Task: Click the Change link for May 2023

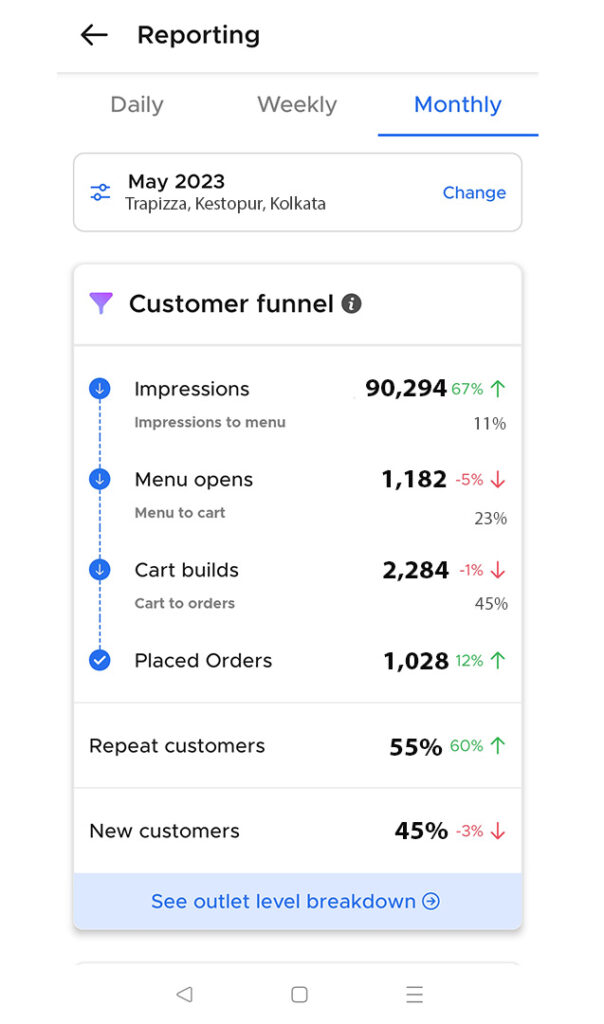Action: pos(474,193)
